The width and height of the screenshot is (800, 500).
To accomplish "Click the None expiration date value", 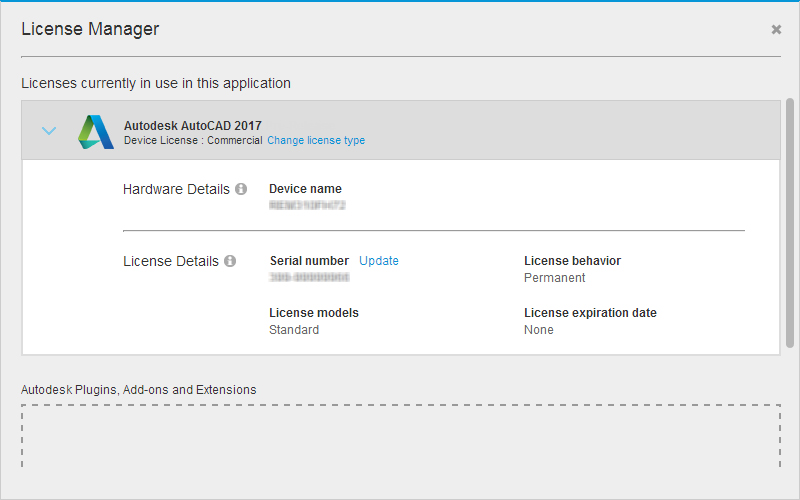I will [539, 330].
